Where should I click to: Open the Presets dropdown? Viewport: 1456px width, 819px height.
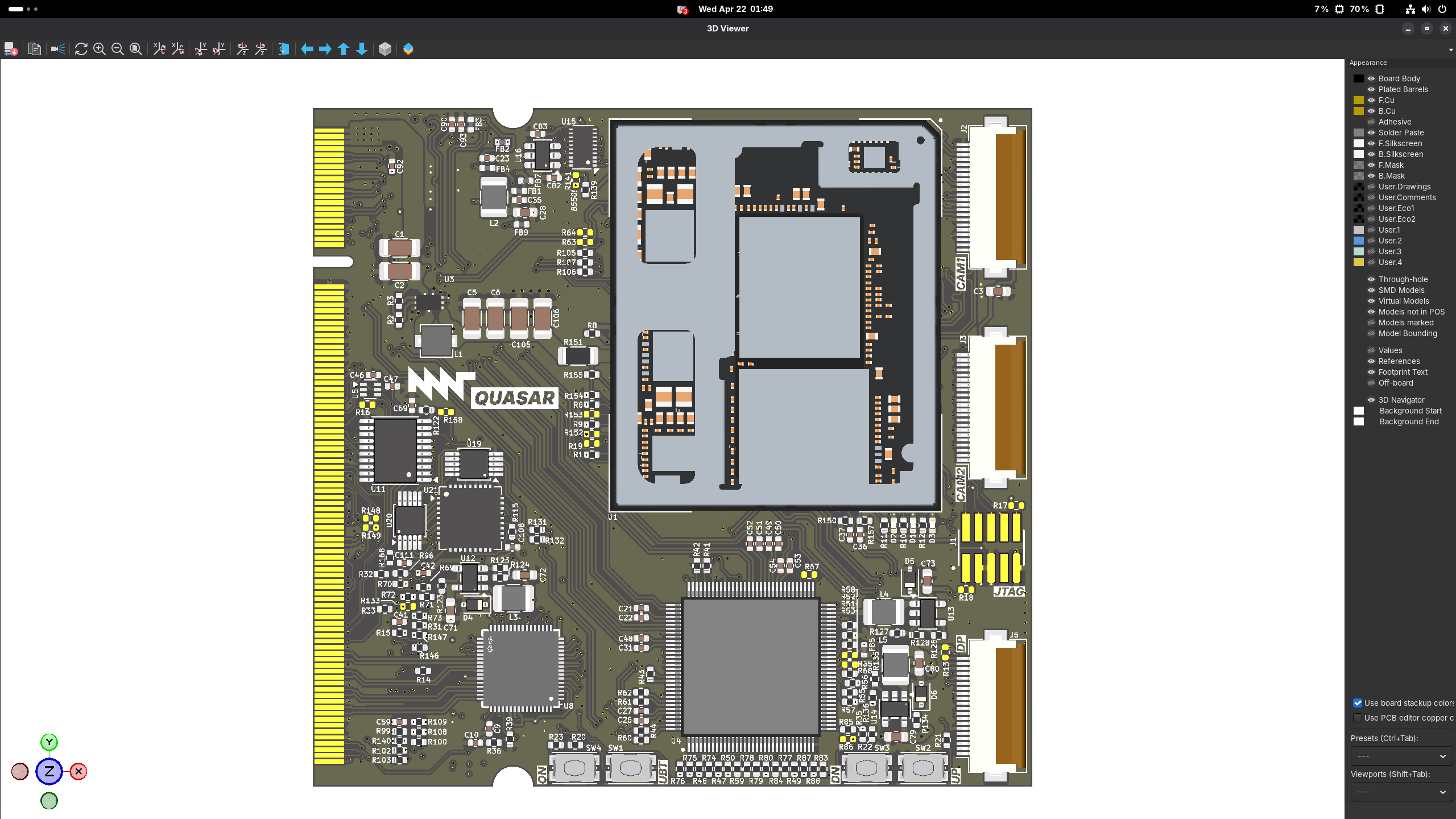pyautogui.click(x=1401, y=756)
